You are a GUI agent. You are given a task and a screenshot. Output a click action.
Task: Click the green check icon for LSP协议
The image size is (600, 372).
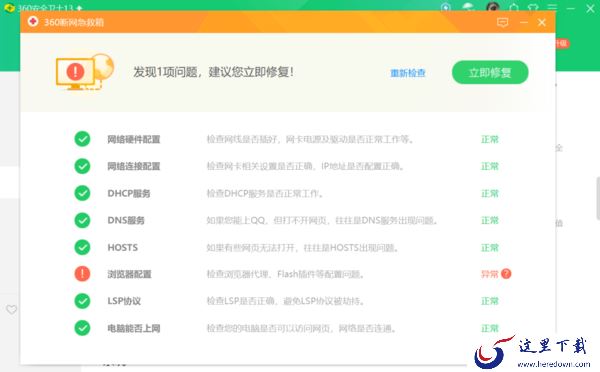click(x=82, y=301)
